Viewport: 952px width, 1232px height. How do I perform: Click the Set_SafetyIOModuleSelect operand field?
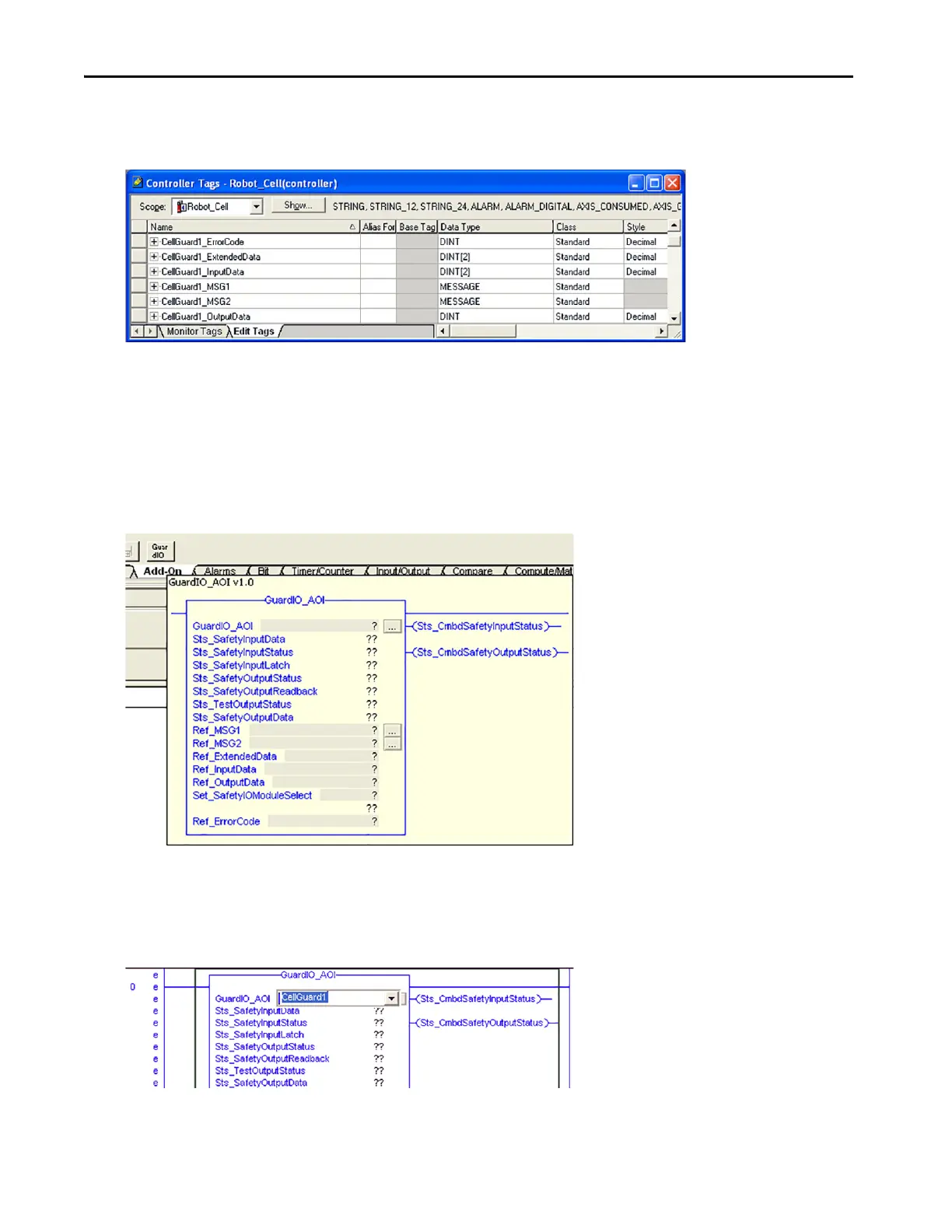tap(349, 796)
